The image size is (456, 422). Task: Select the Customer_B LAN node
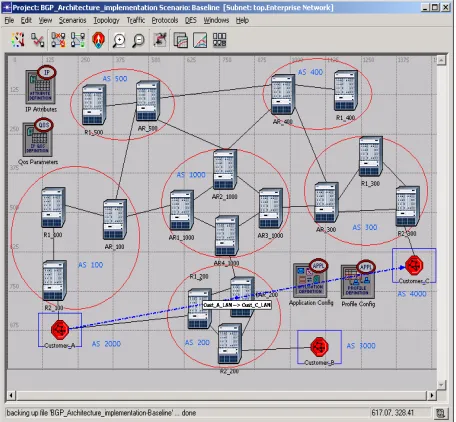coord(319,347)
